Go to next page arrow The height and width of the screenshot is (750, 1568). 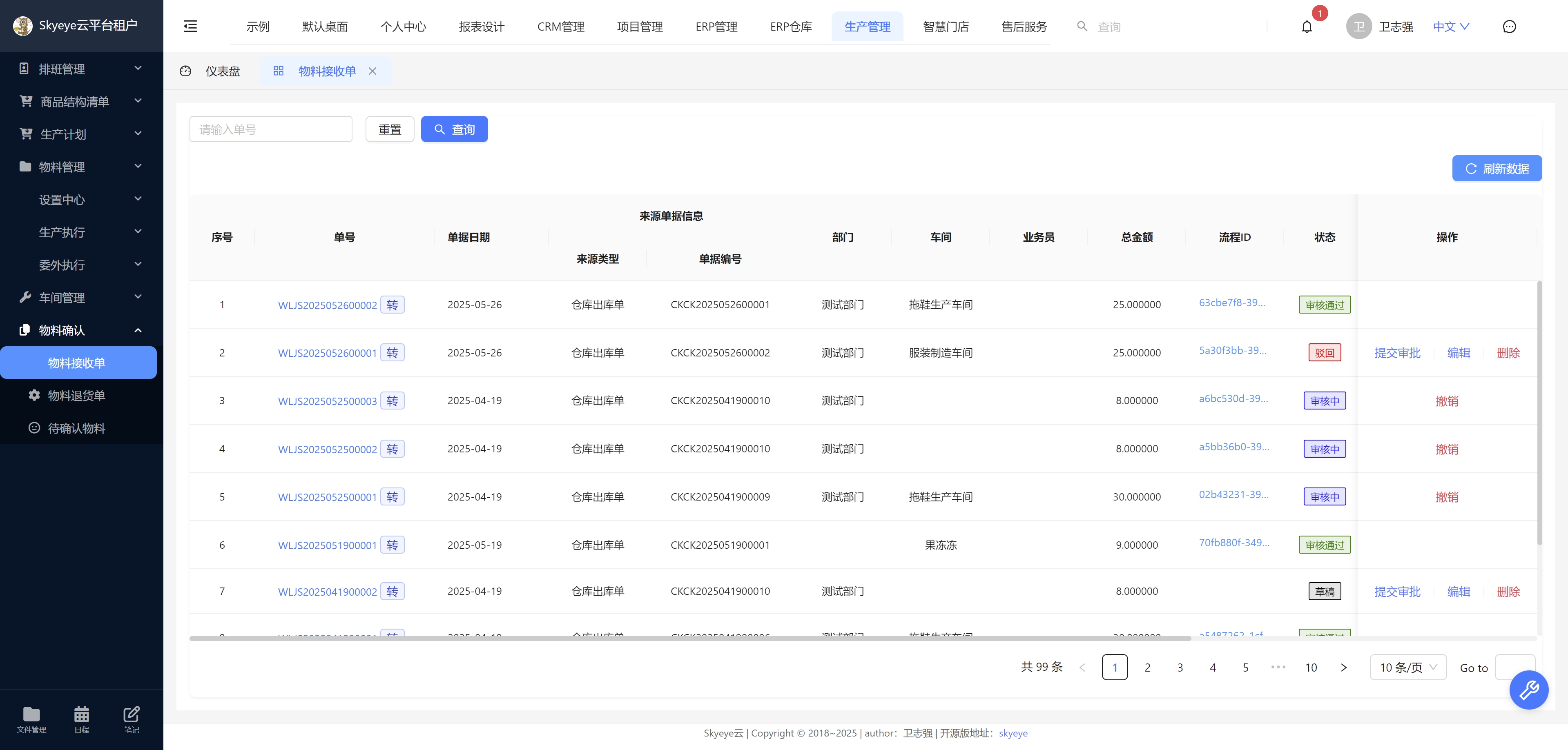click(x=1343, y=667)
